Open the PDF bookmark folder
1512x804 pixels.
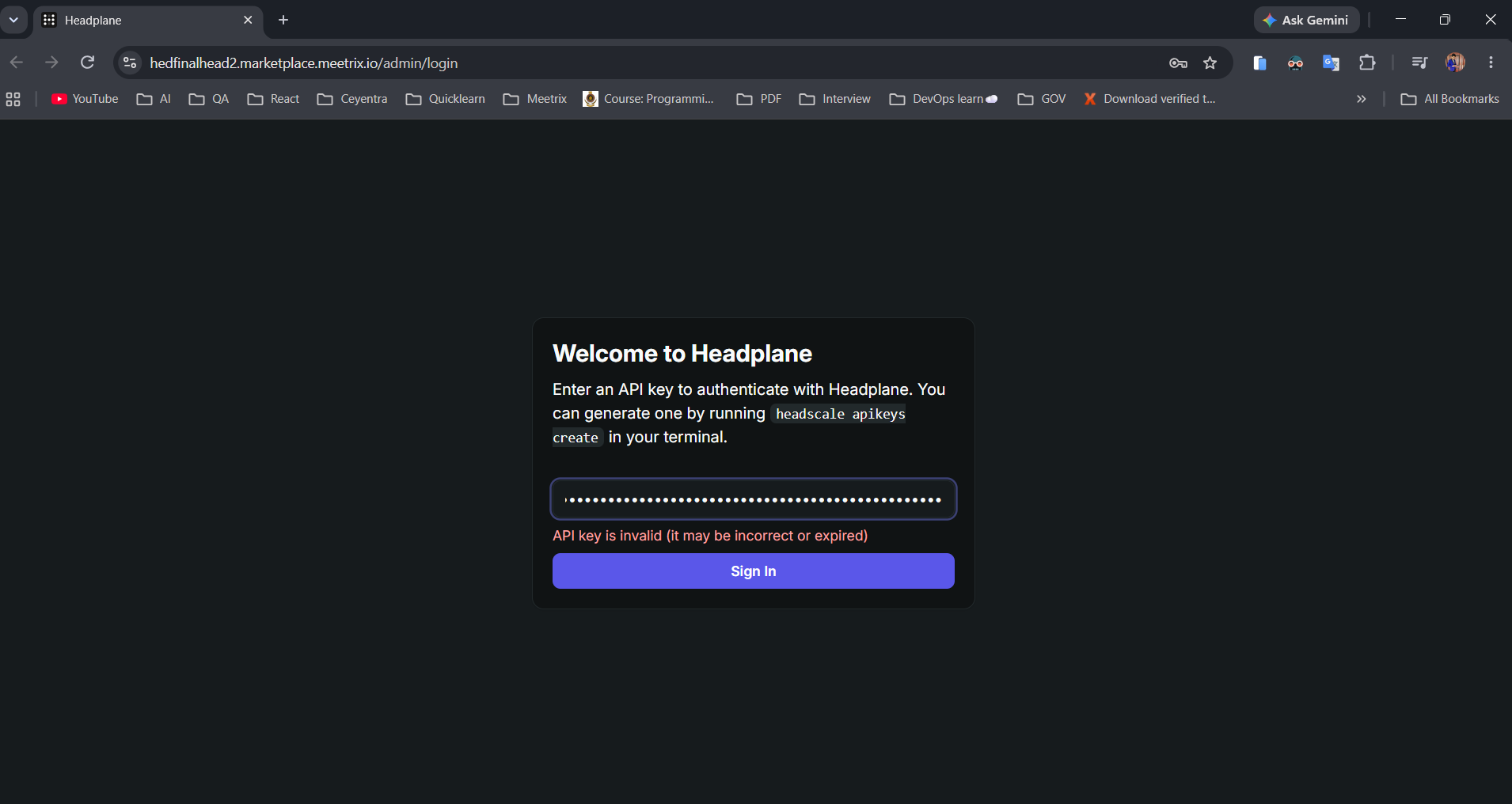point(759,99)
